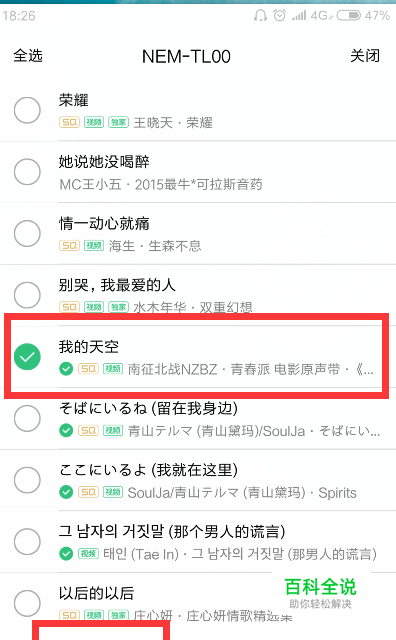This screenshot has width=396, height=640.
Task: Tap the NEM-TL00 device title
Action: pos(186,56)
